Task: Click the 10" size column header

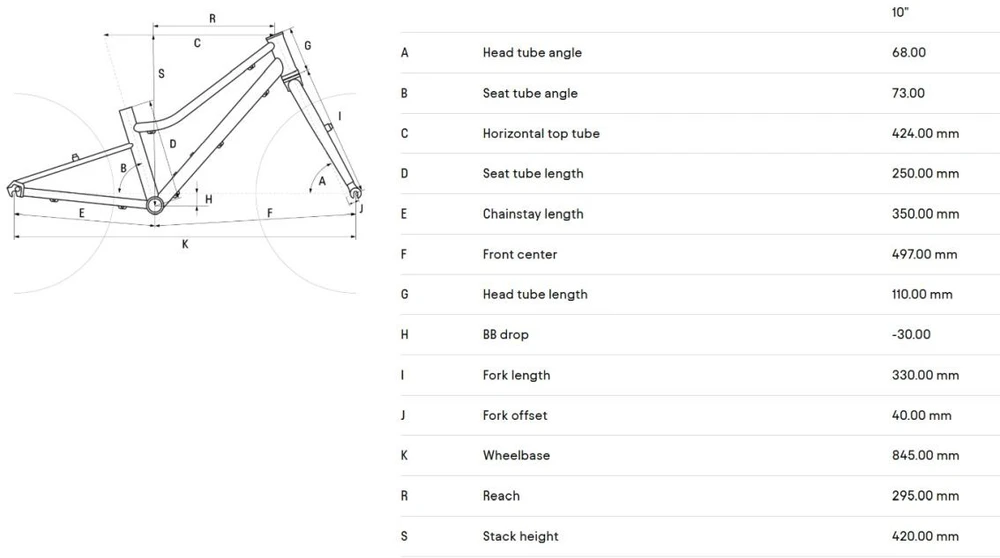Action: point(900,13)
